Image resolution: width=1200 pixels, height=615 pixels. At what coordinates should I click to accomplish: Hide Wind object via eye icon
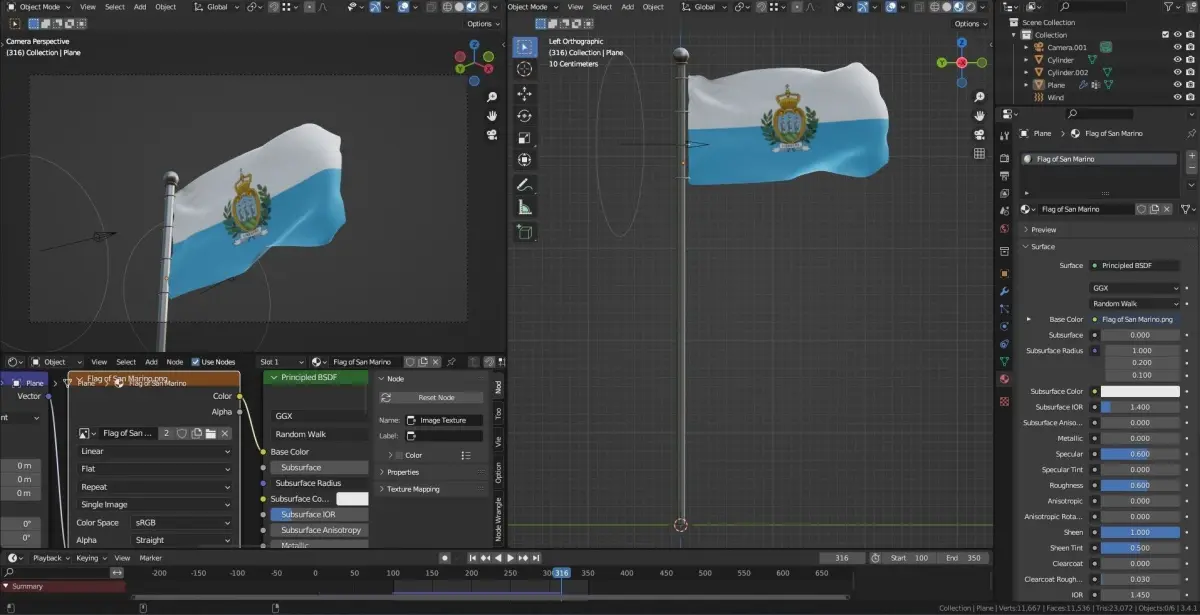click(x=1176, y=98)
